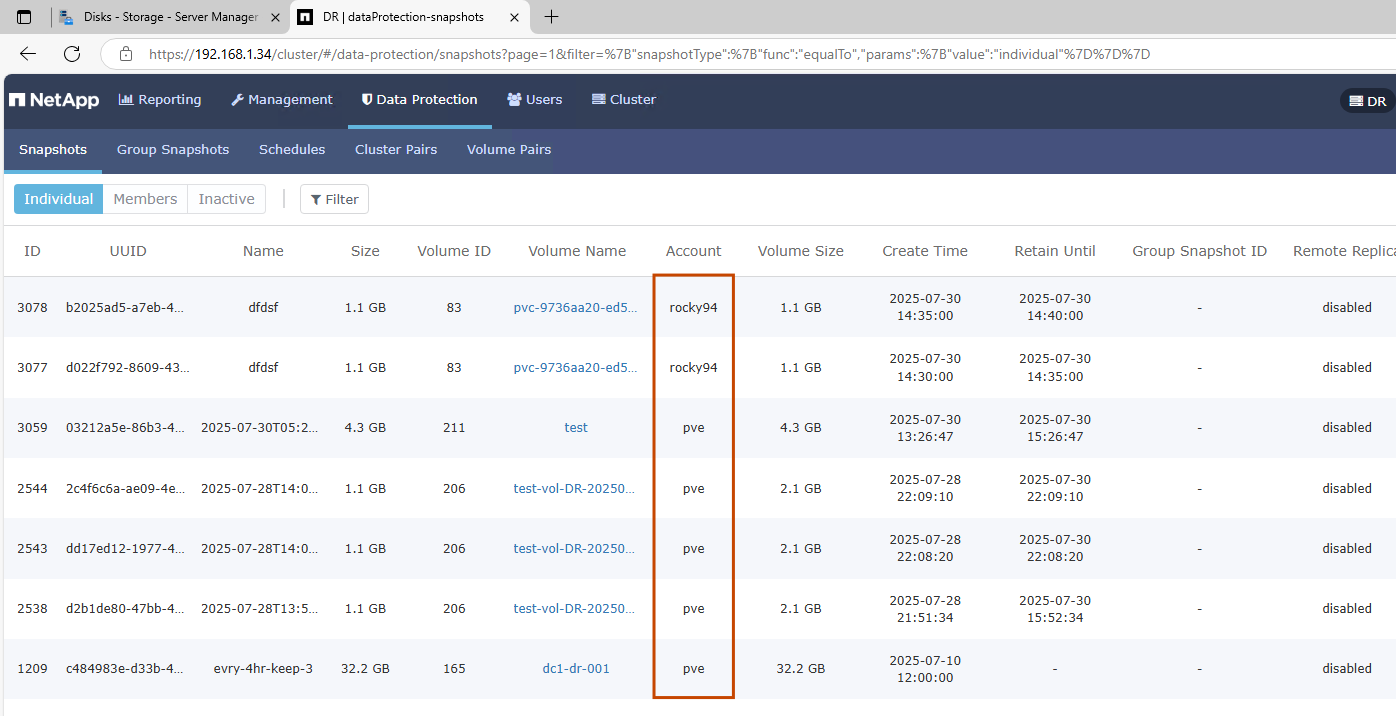Click UUID c484983e-d33b-4...
Screen dimensions: 1396x716
click(x=126, y=668)
